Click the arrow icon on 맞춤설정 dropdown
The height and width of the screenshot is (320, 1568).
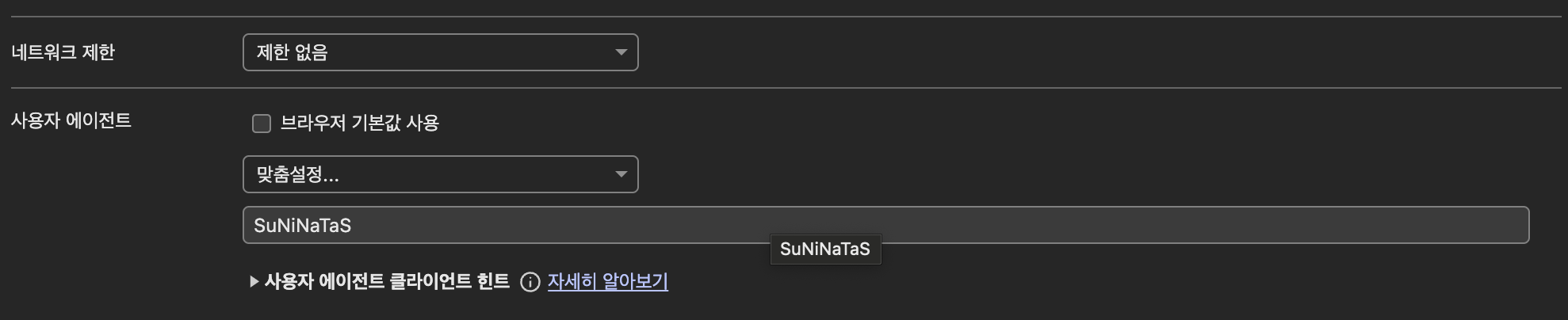tap(621, 174)
